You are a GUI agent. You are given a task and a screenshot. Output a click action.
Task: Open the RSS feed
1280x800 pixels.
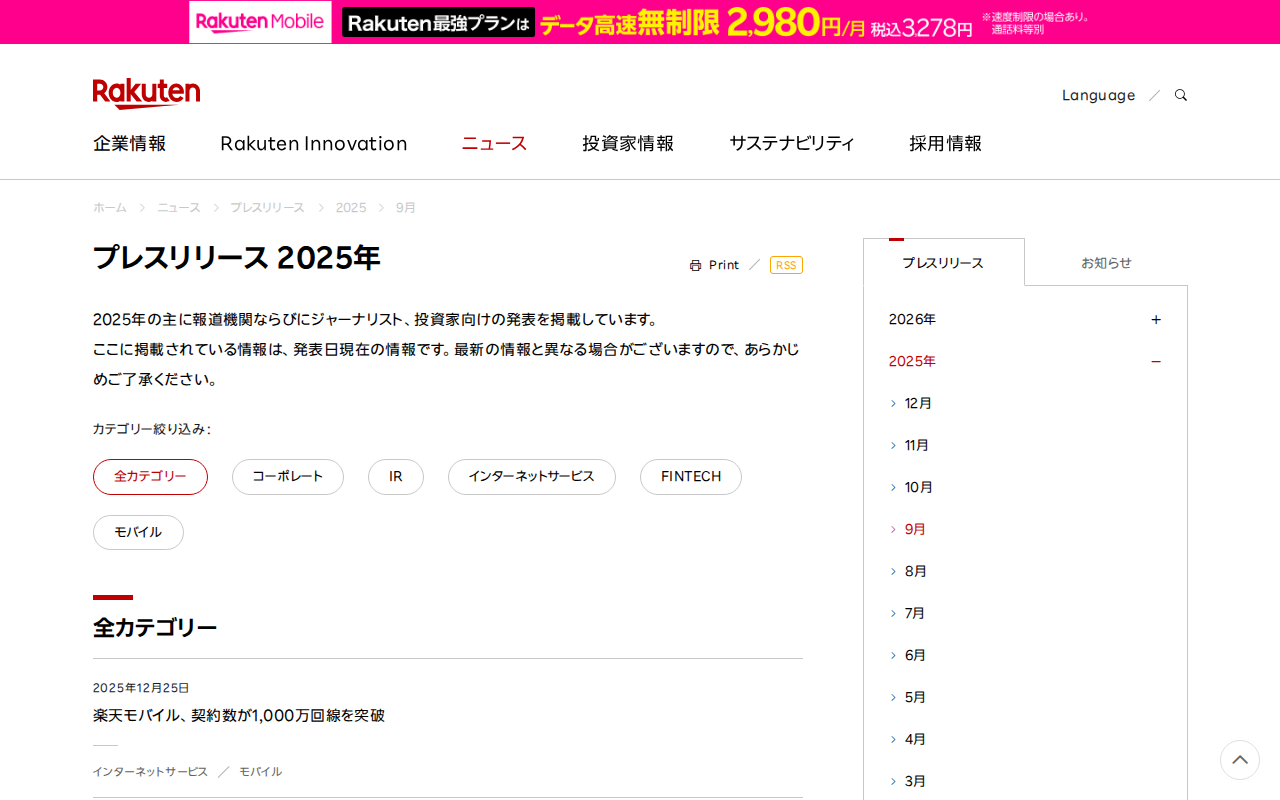tap(786, 264)
